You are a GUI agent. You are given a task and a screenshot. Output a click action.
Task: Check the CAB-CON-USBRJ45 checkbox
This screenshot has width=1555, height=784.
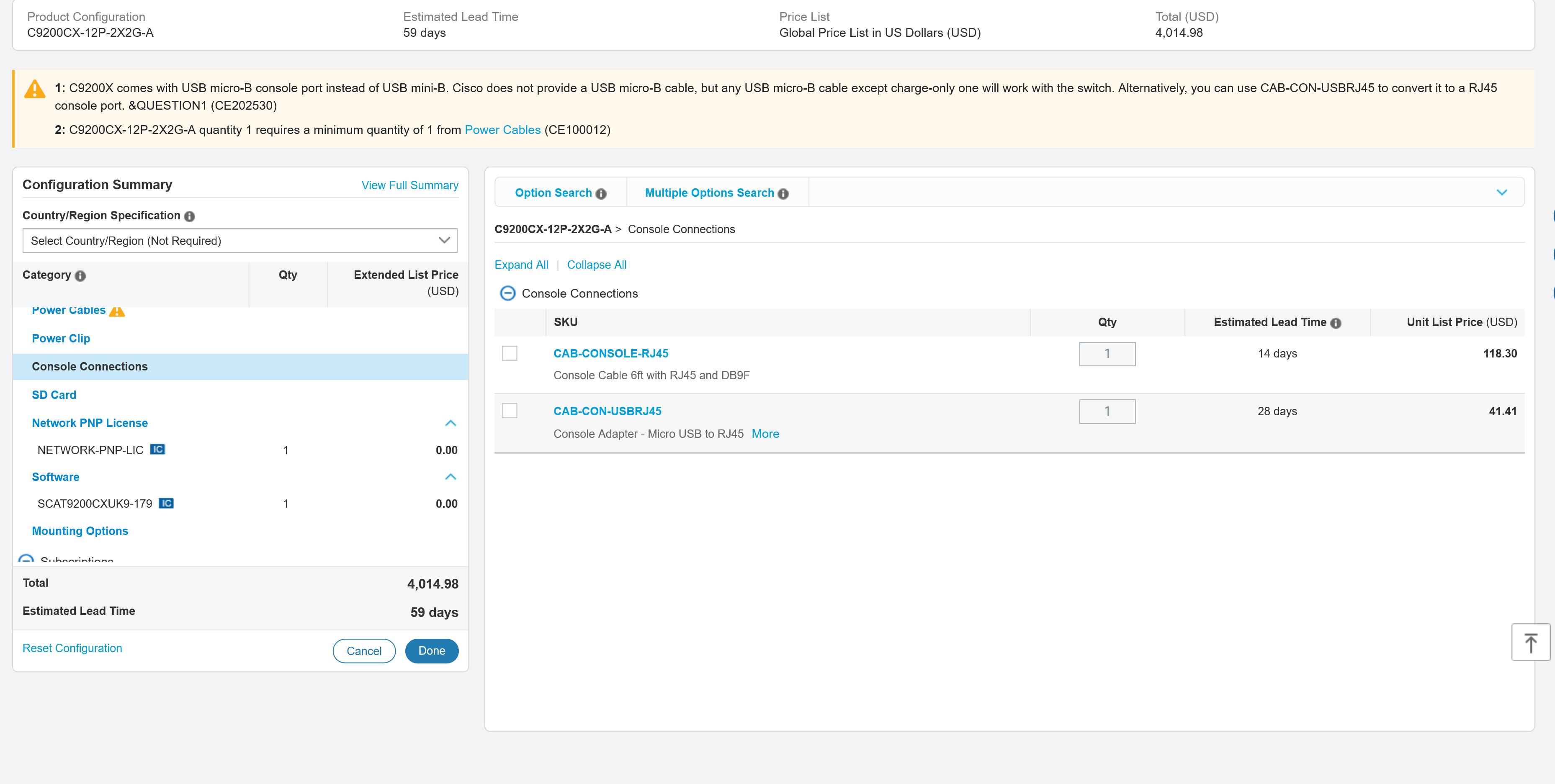point(510,410)
